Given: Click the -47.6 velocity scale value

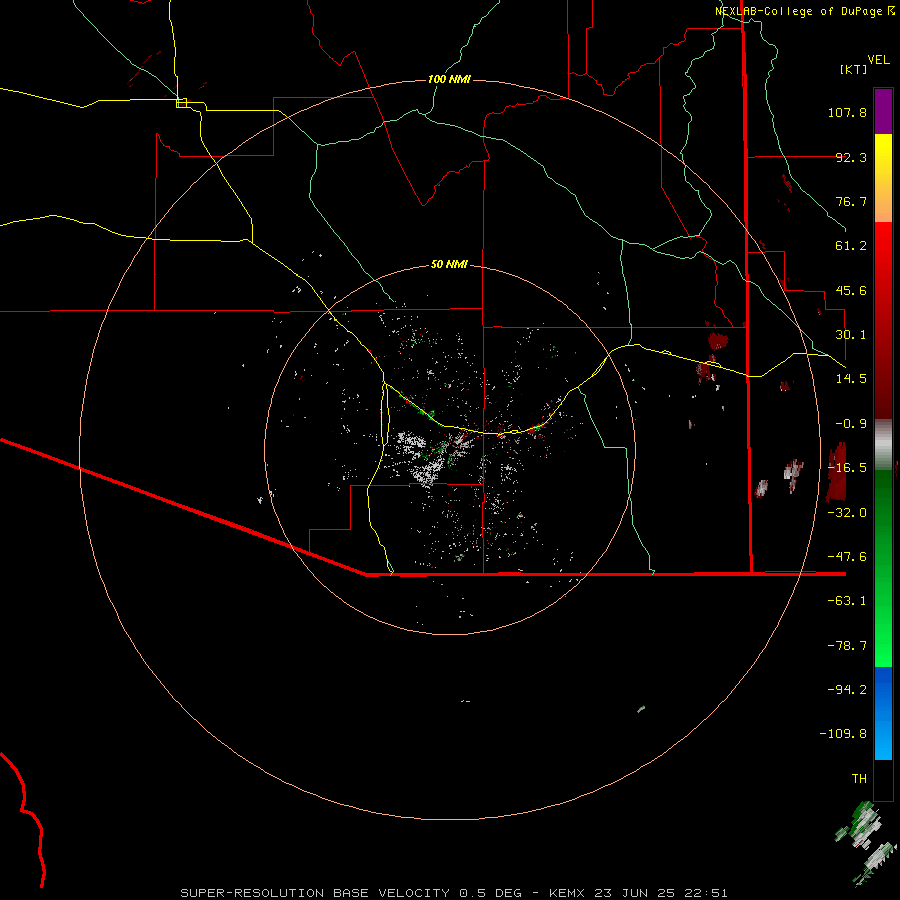Looking at the screenshot, I should 847,557.
